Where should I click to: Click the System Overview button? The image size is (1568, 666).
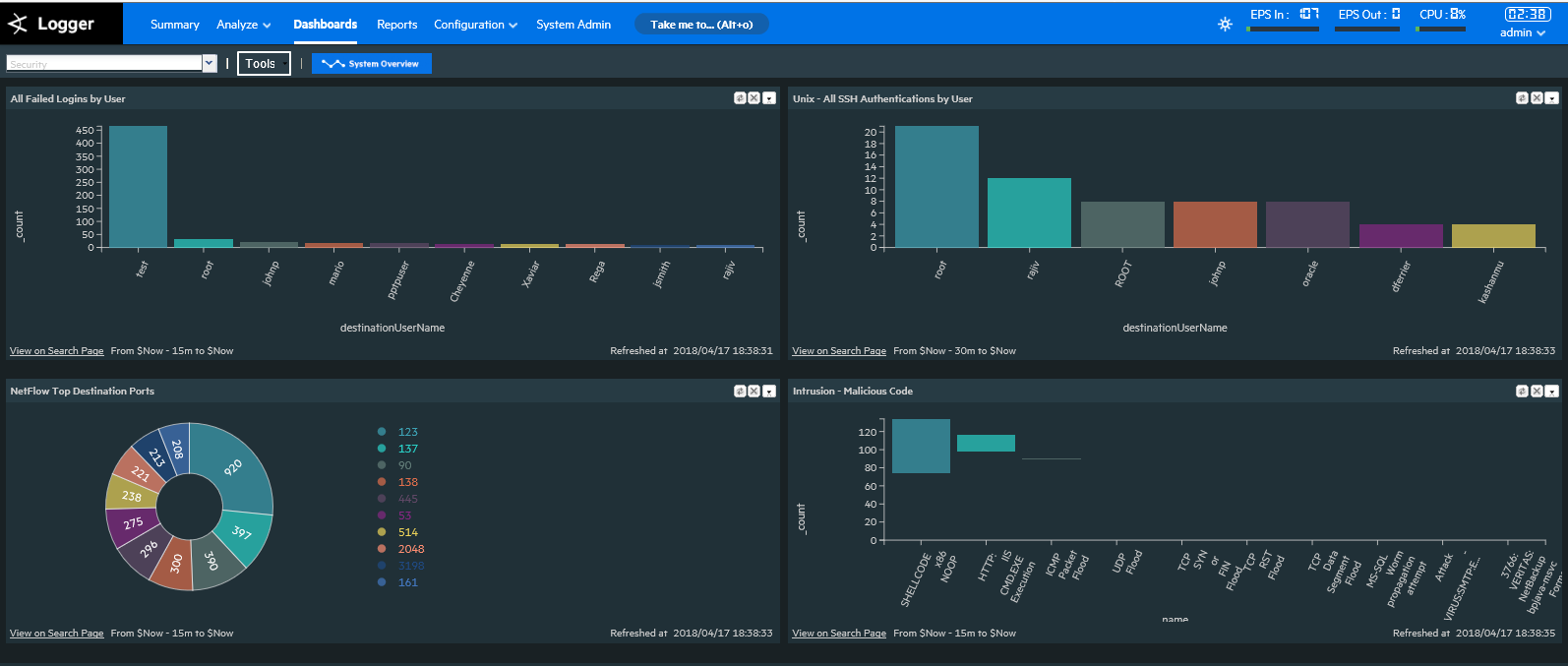(372, 64)
